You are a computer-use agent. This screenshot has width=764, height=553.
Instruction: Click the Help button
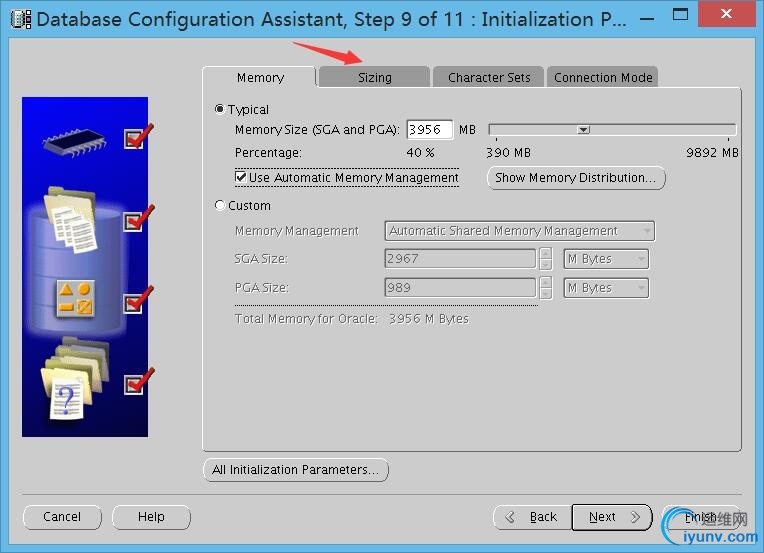point(151,517)
